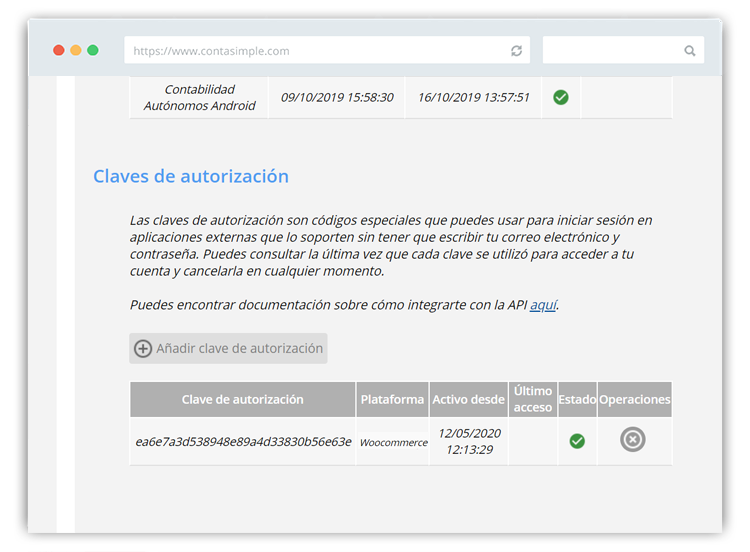Click the '12/05/2020 12:13:29' date cell
The height and width of the screenshot is (552, 750).
tap(469, 442)
